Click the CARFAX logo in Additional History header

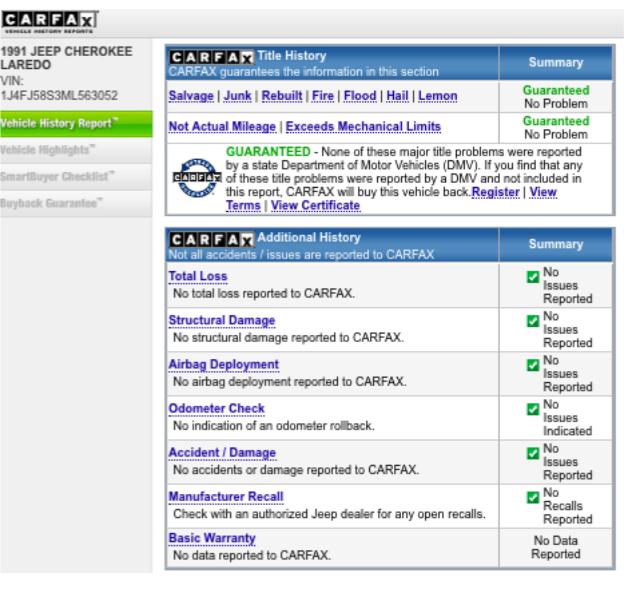[211, 240]
